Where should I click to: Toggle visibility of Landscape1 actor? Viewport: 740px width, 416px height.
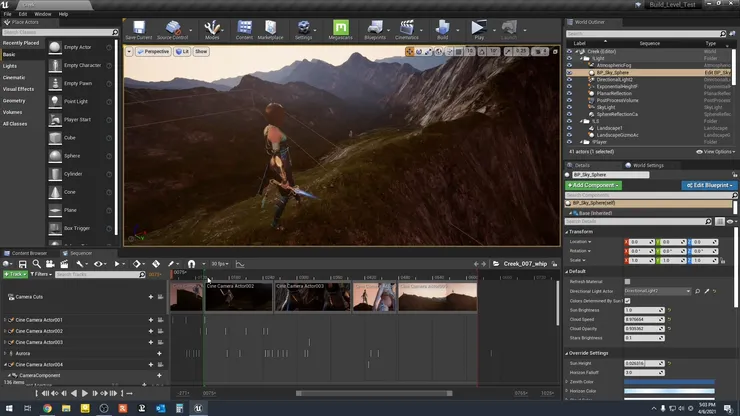point(569,128)
